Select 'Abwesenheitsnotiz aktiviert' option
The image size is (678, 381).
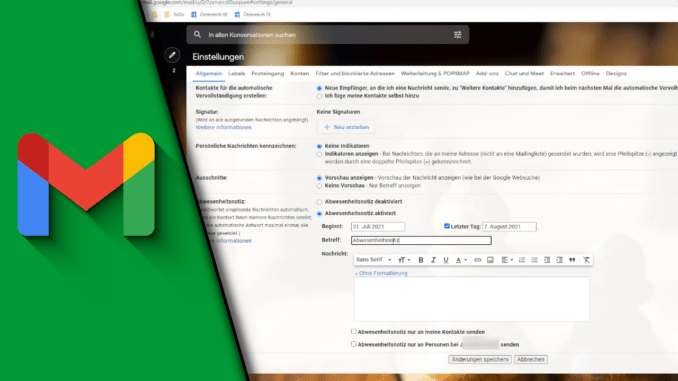click(x=319, y=213)
